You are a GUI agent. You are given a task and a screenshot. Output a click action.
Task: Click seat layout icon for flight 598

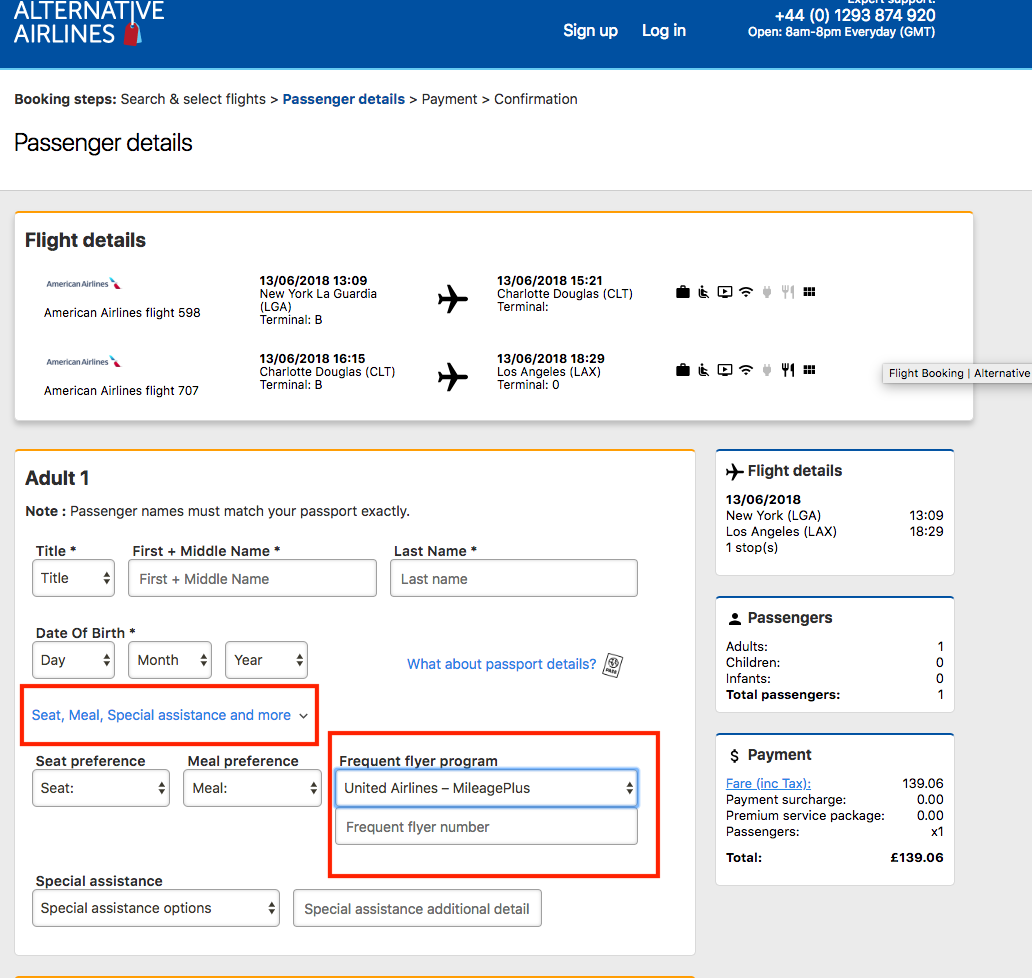pyautogui.click(x=810, y=292)
